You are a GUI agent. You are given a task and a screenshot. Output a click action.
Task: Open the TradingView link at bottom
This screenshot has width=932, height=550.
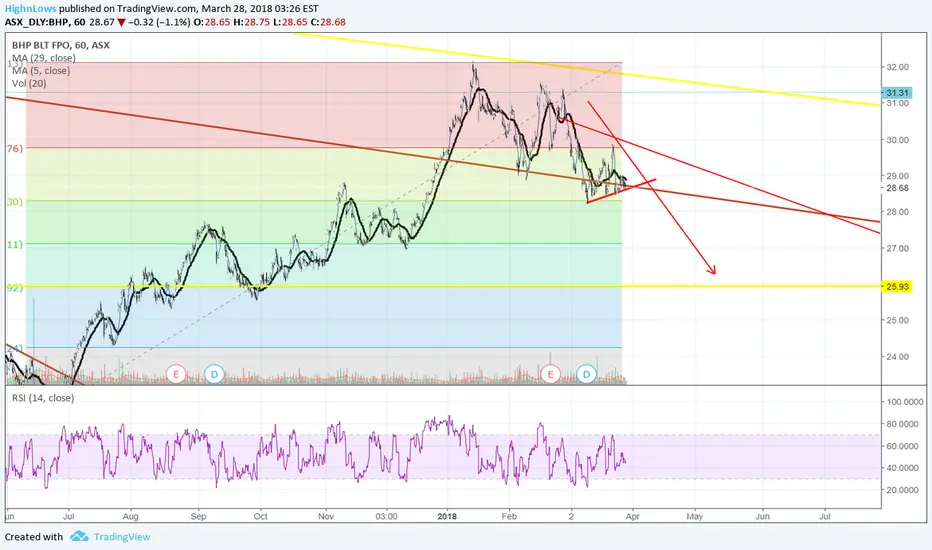[x=122, y=537]
